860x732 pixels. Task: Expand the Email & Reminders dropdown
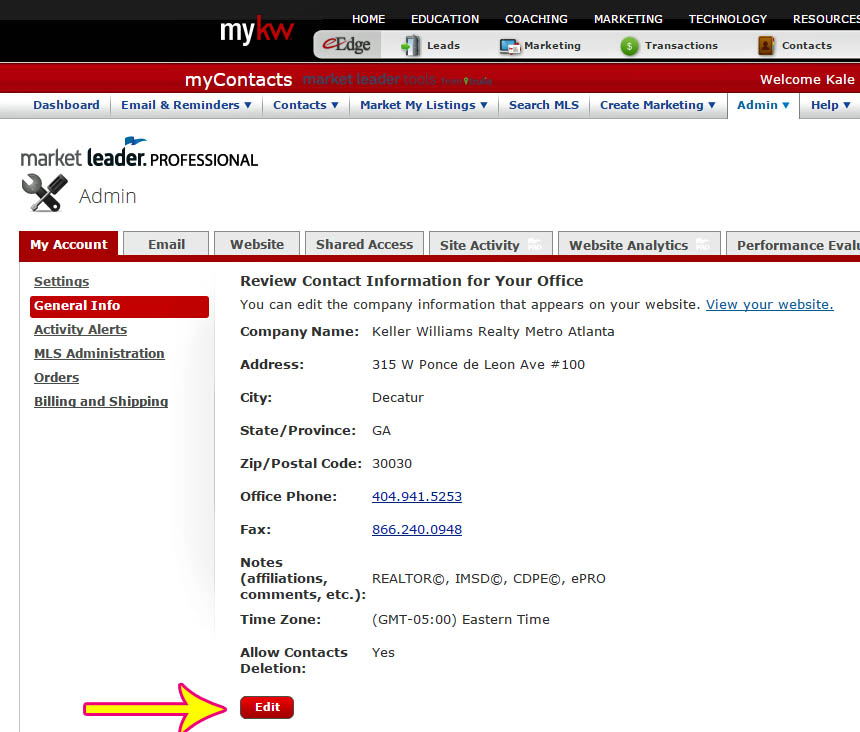point(186,105)
